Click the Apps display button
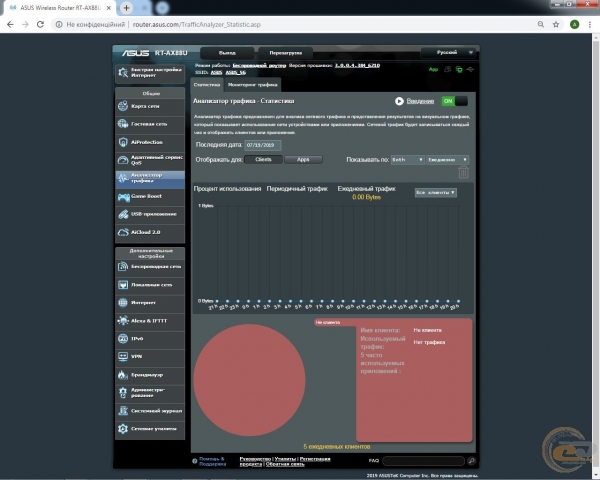 (x=303, y=160)
